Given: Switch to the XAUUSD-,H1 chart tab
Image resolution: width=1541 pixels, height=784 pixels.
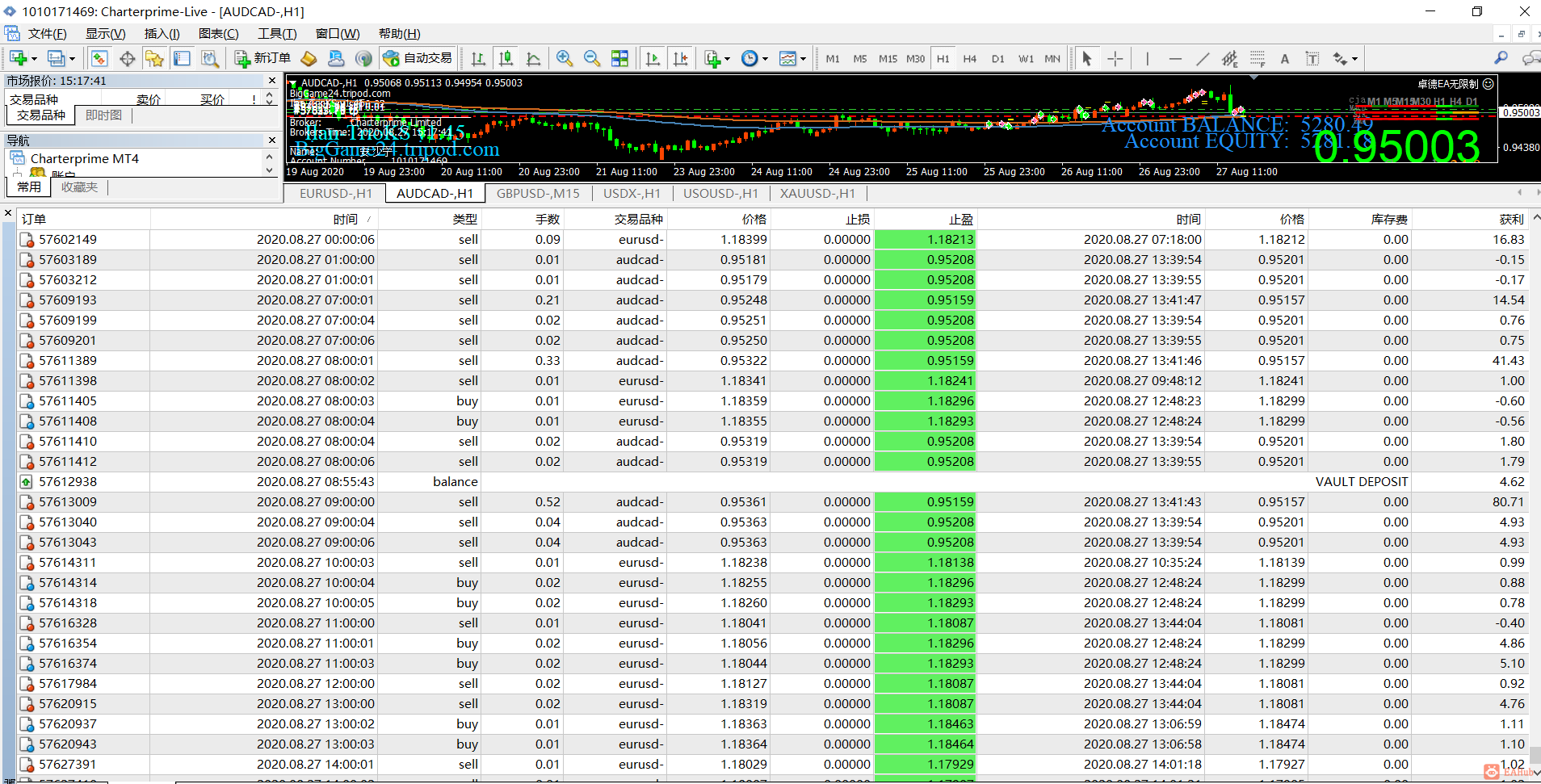Looking at the screenshot, I should [x=817, y=193].
